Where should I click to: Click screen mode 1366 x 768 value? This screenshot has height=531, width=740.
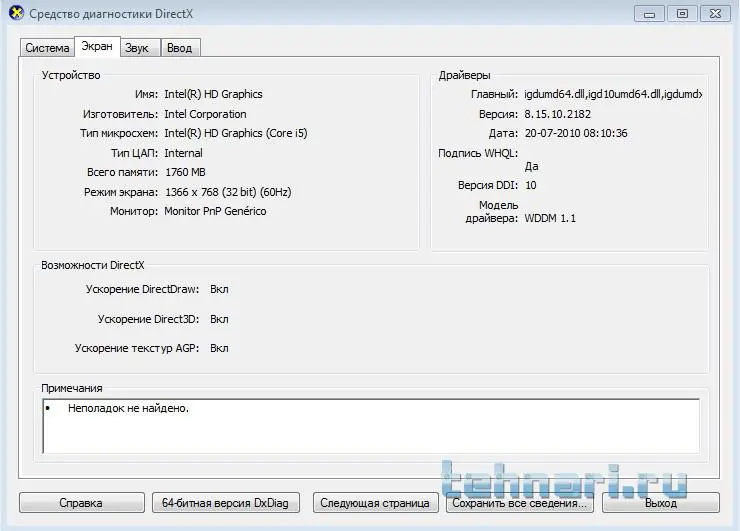pyautogui.click(x=228, y=192)
